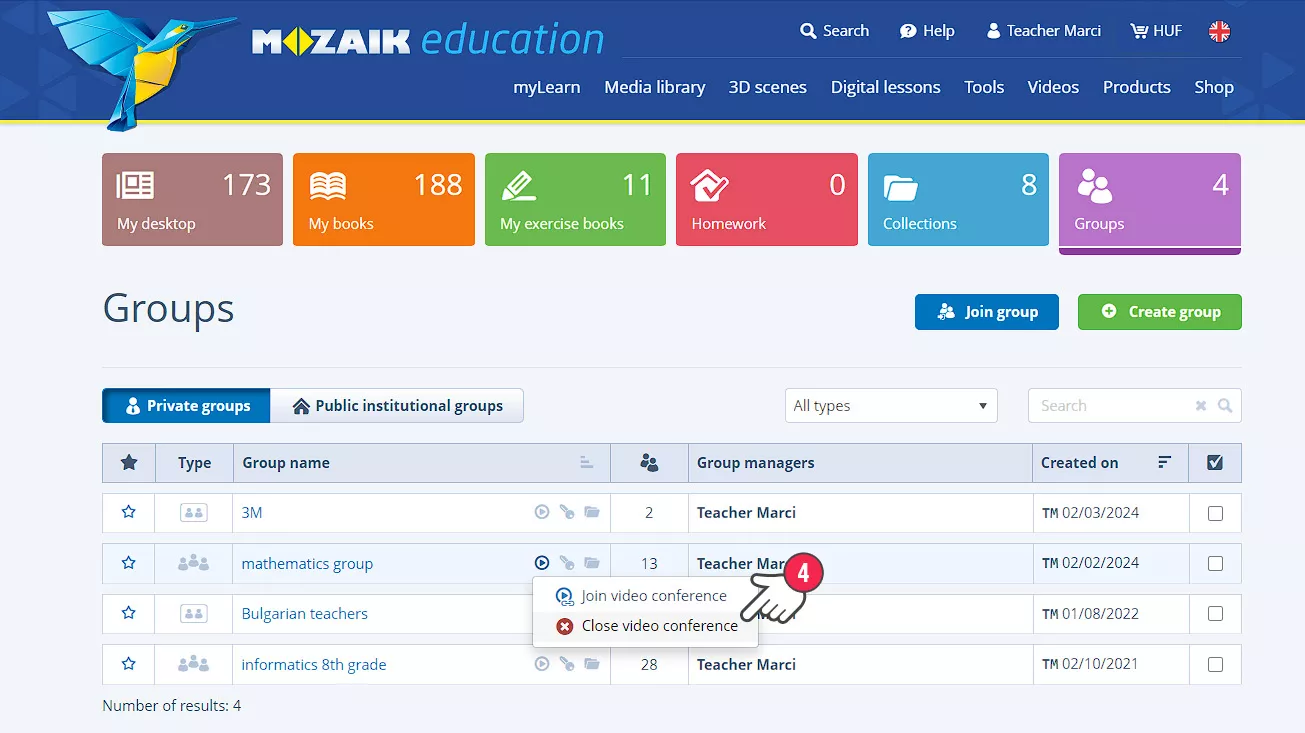Click video conference icon in 3M row

click(x=542, y=512)
